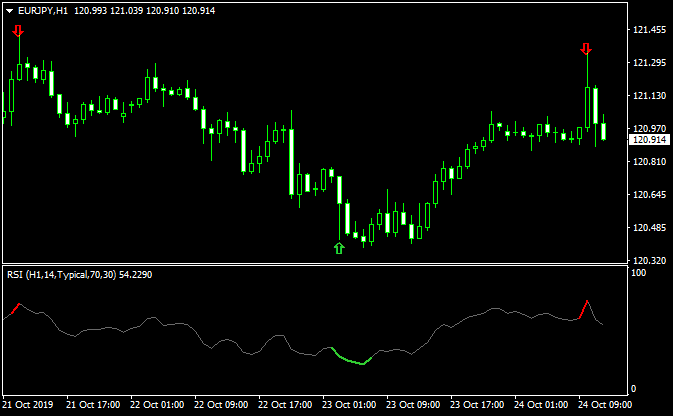Image resolution: width=673 pixels, height=416 pixels.
Task: Select the red sell arrow on 24 Oct
Action: click(x=586, y=49)
